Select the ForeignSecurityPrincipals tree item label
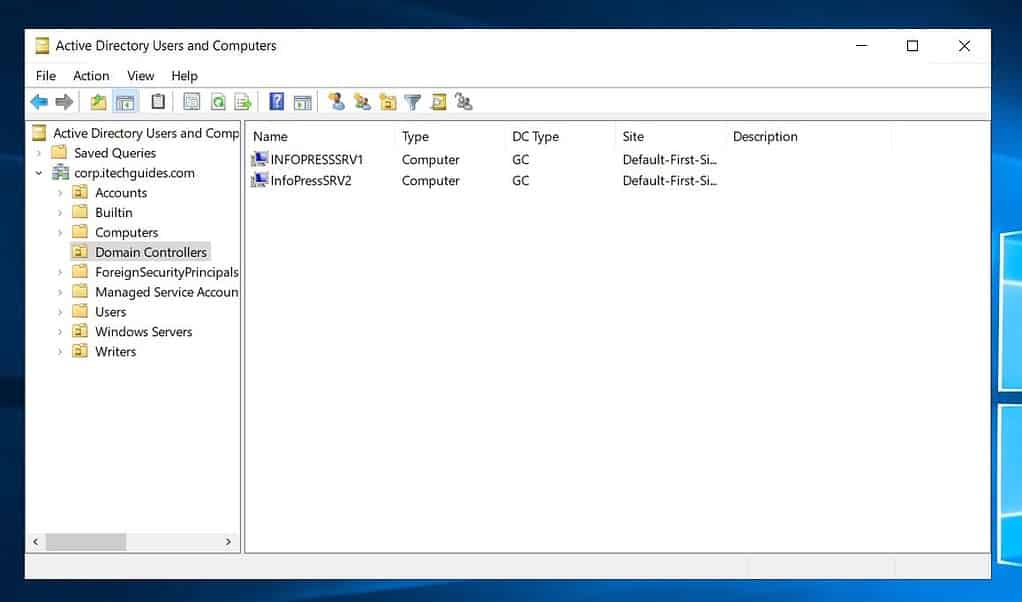The image size is (1022, 602). pyautogui.click(x=167, y=272)
